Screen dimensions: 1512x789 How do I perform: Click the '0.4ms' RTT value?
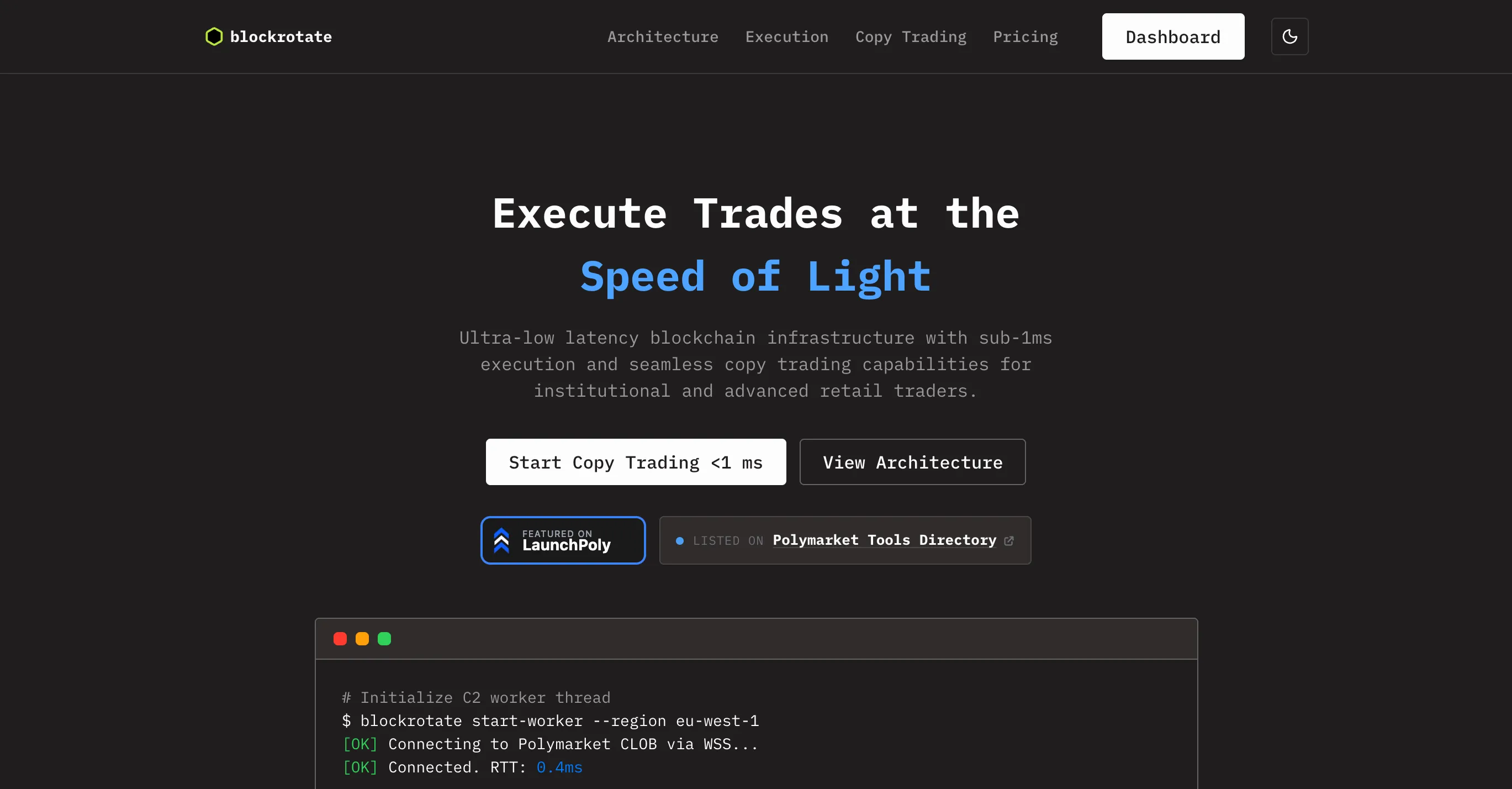[559, 767]
